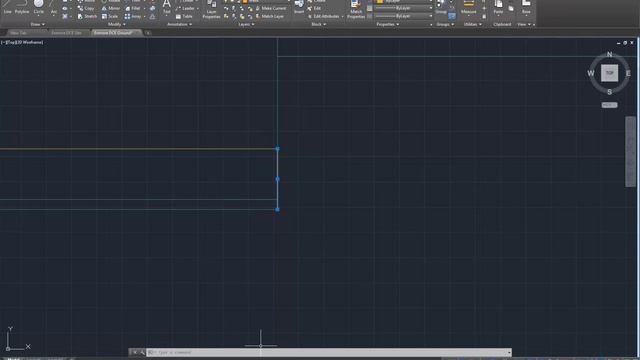Select the midpoint grip of the selected line
This screenshot has width=640, height=360.
(278, 179)
